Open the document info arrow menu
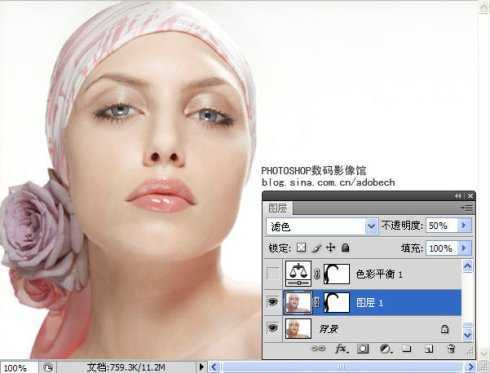 (x=201, y=367)
